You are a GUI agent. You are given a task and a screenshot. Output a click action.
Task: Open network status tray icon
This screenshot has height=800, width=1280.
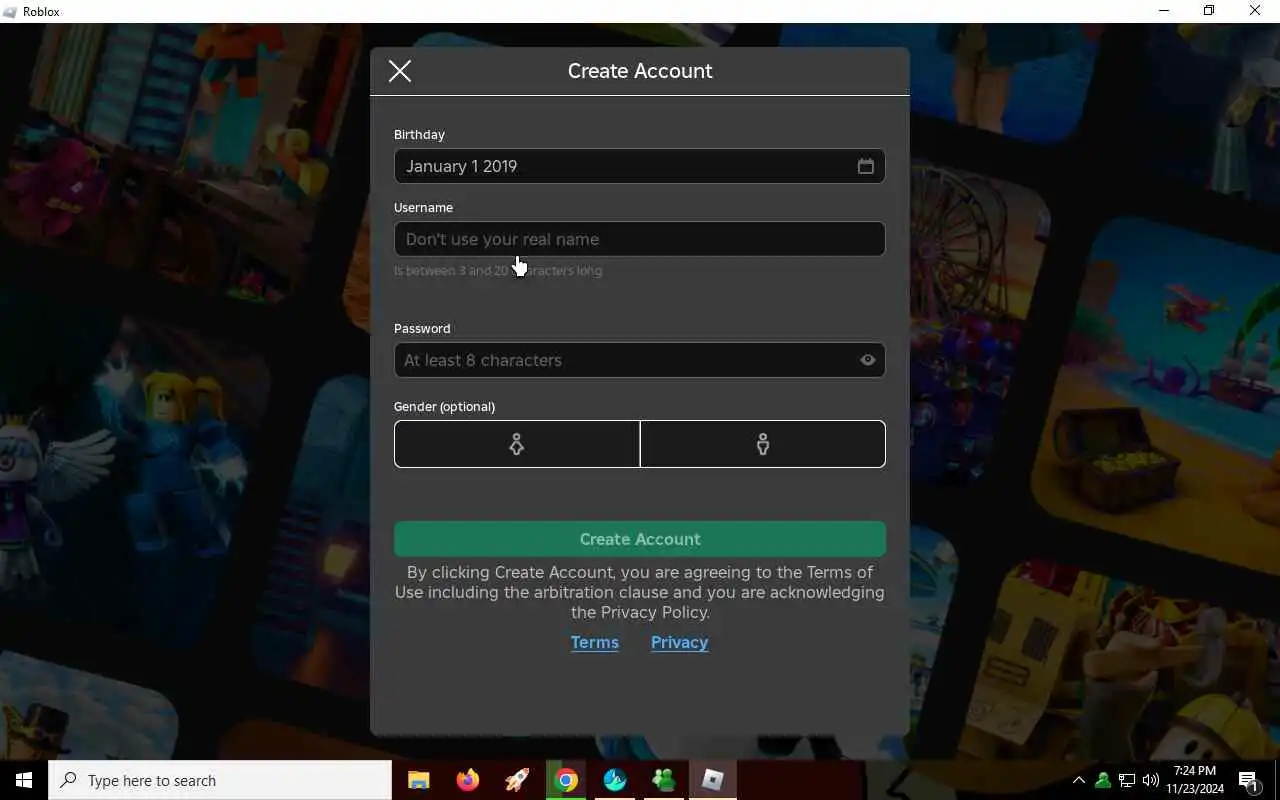1127,780
